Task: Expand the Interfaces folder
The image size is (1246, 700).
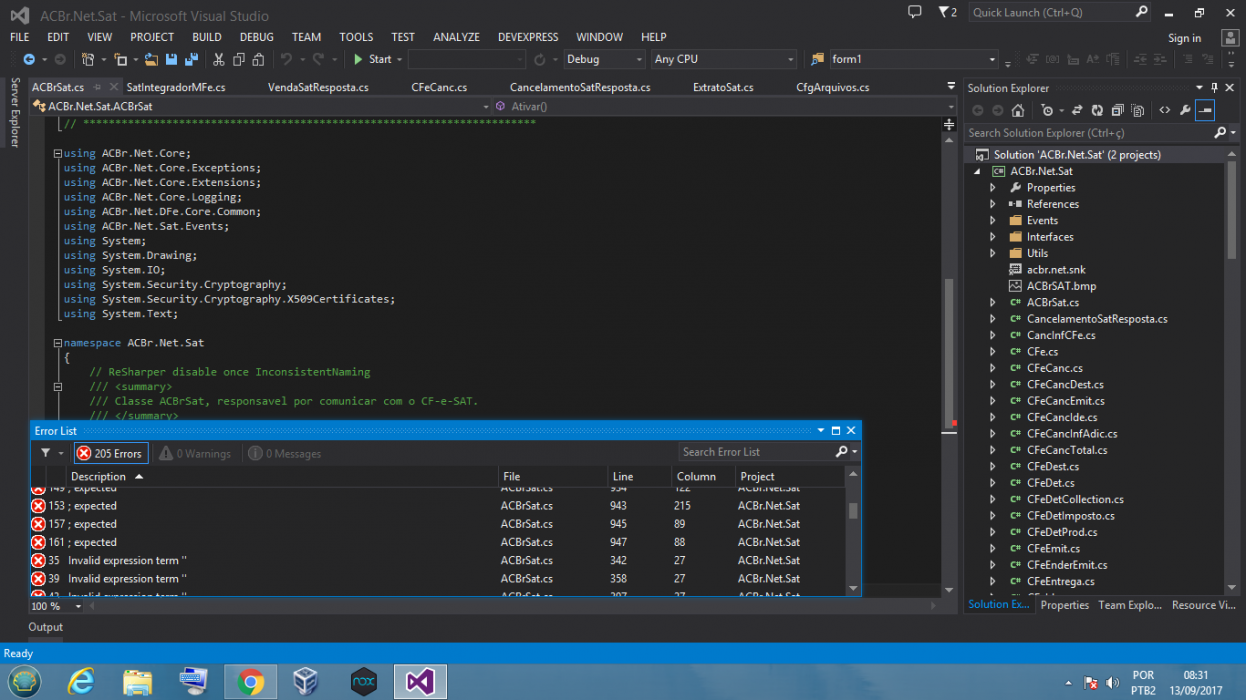Action: 993,237
